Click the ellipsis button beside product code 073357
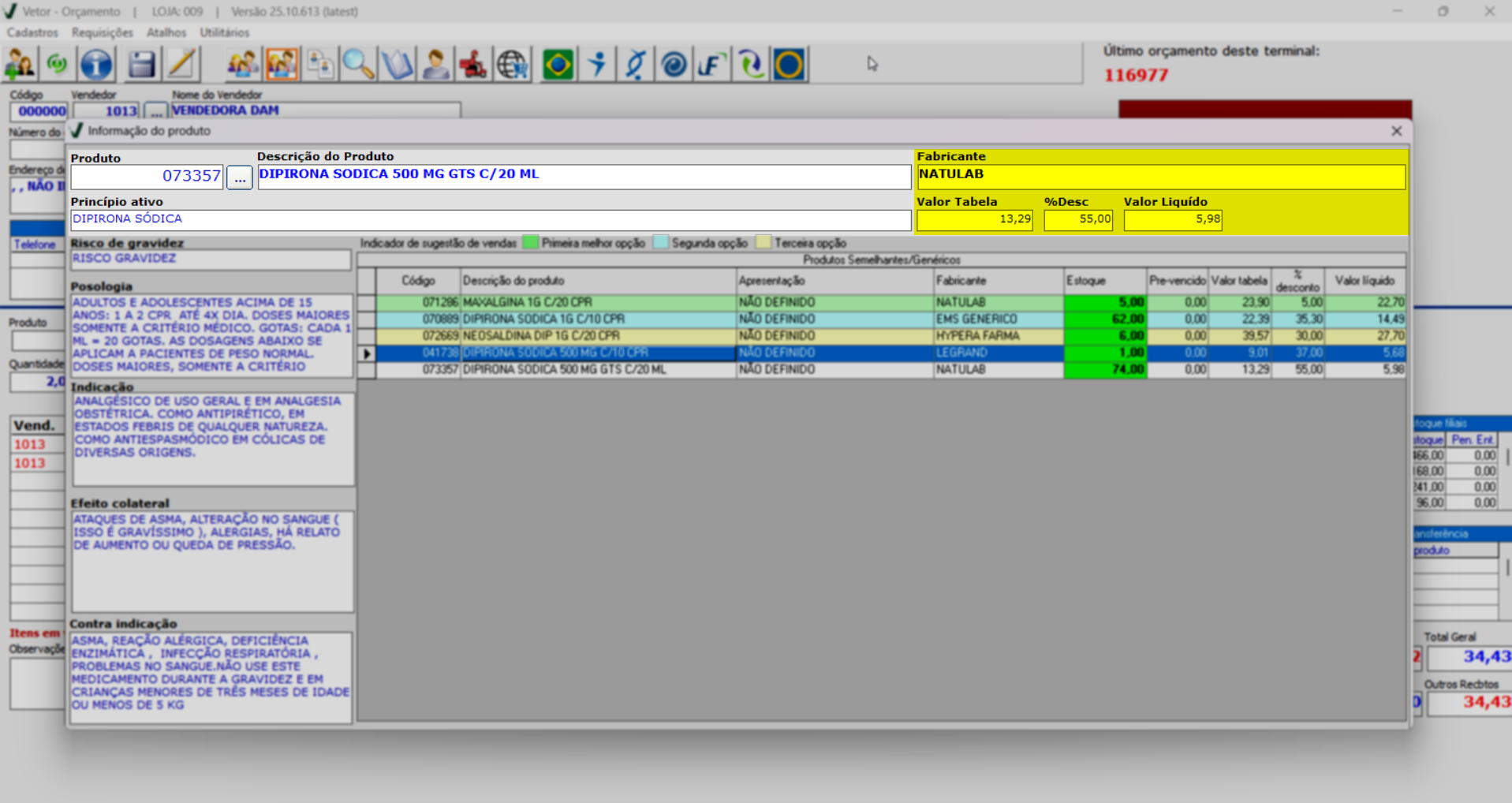Viewport: 1512px width, 803px height. pos(240,177)
